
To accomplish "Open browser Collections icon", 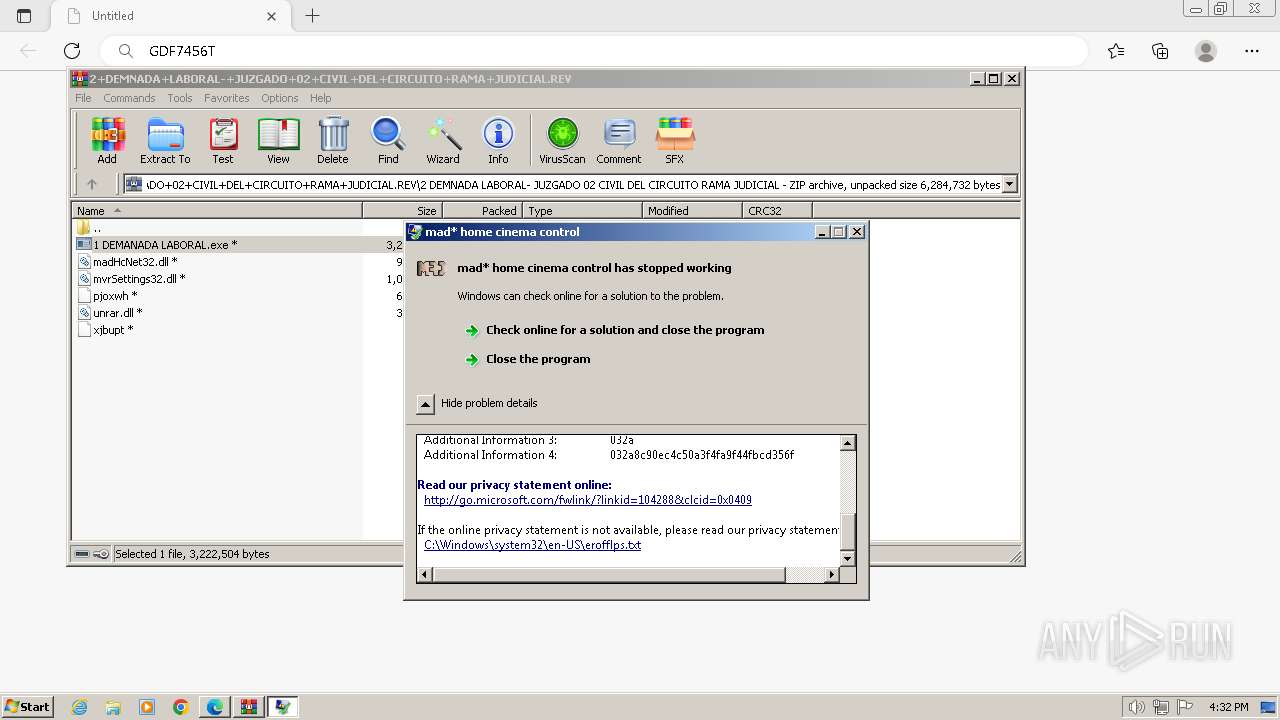I will click(x=1160, y=51).
